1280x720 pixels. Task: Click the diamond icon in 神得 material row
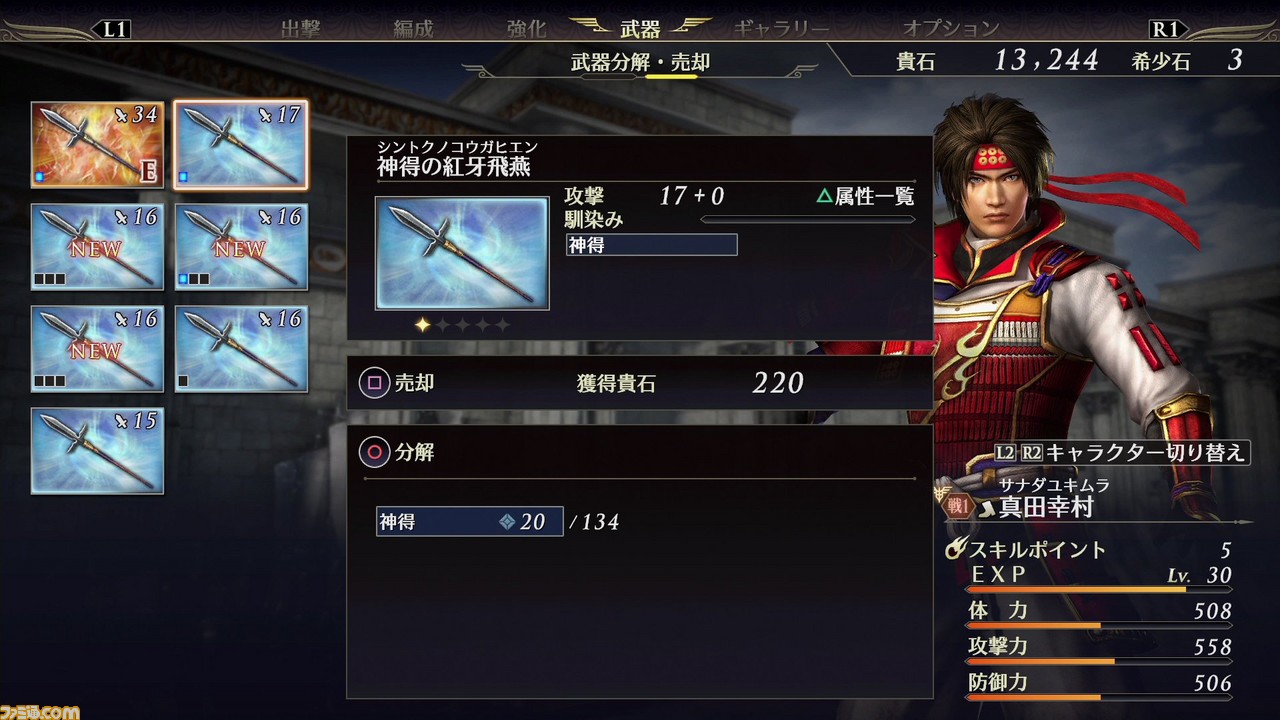[x=507, y=522]
